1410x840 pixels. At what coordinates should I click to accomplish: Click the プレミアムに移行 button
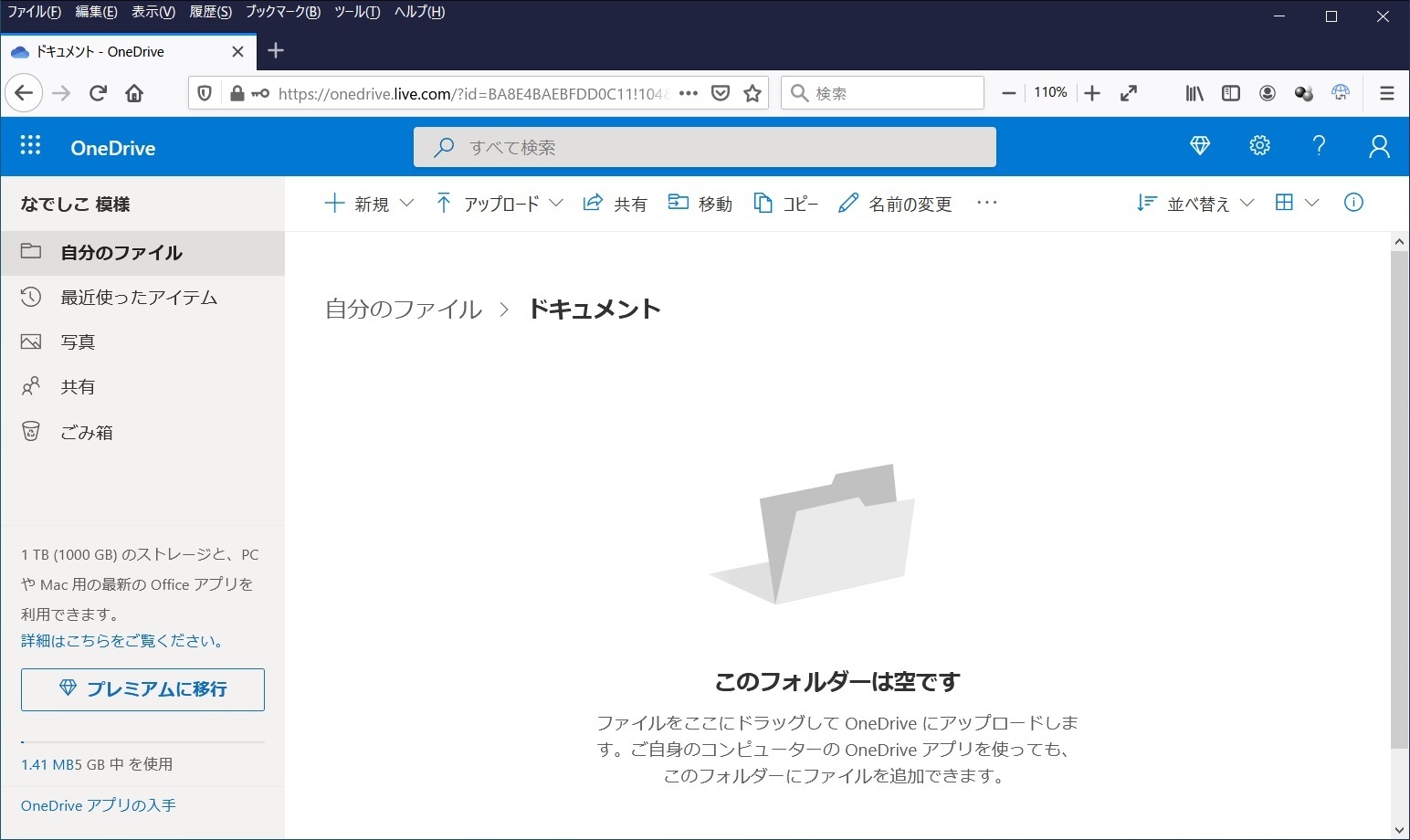[142, 689]
